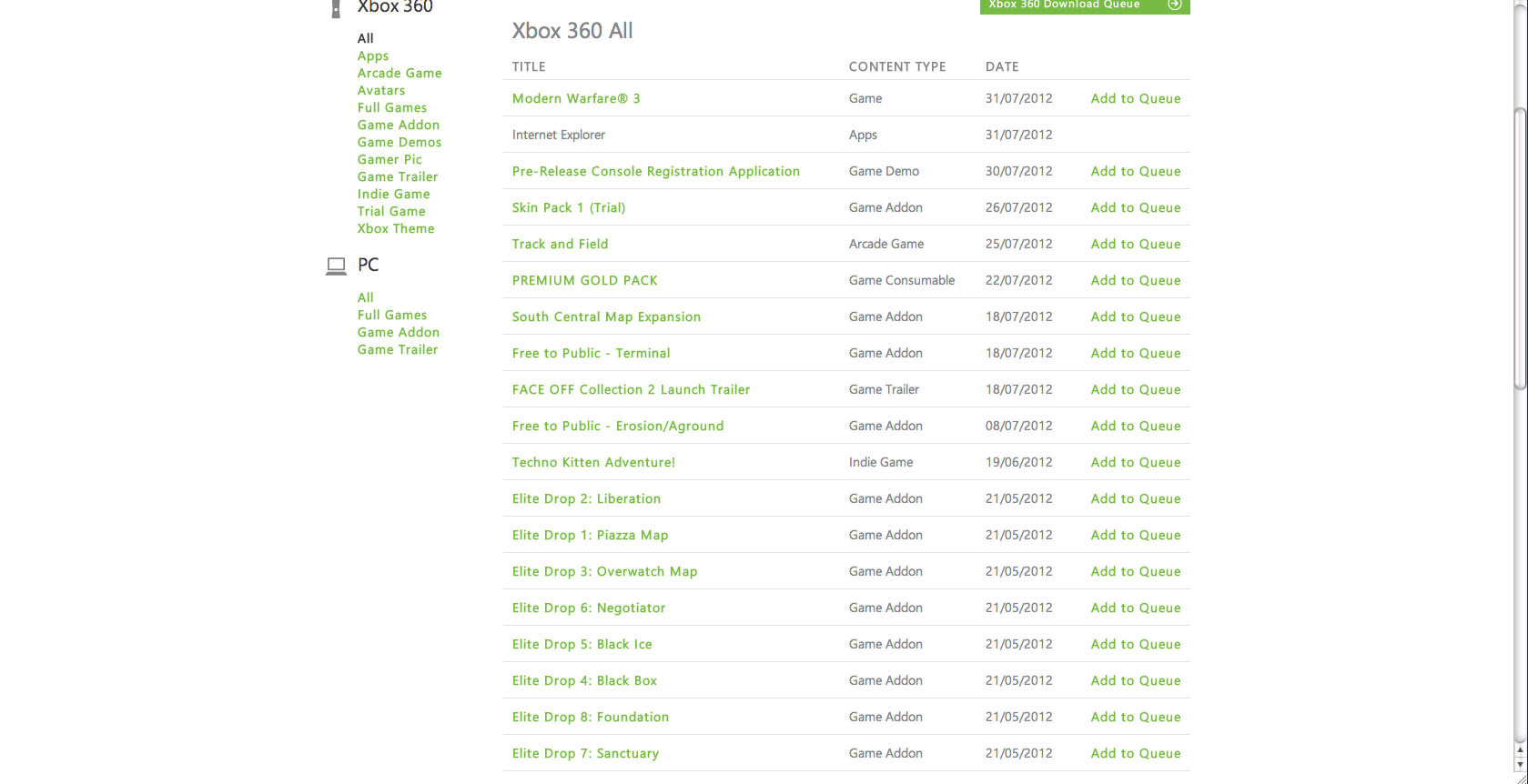Click the scrollbar down arrow

(1520, 765)
